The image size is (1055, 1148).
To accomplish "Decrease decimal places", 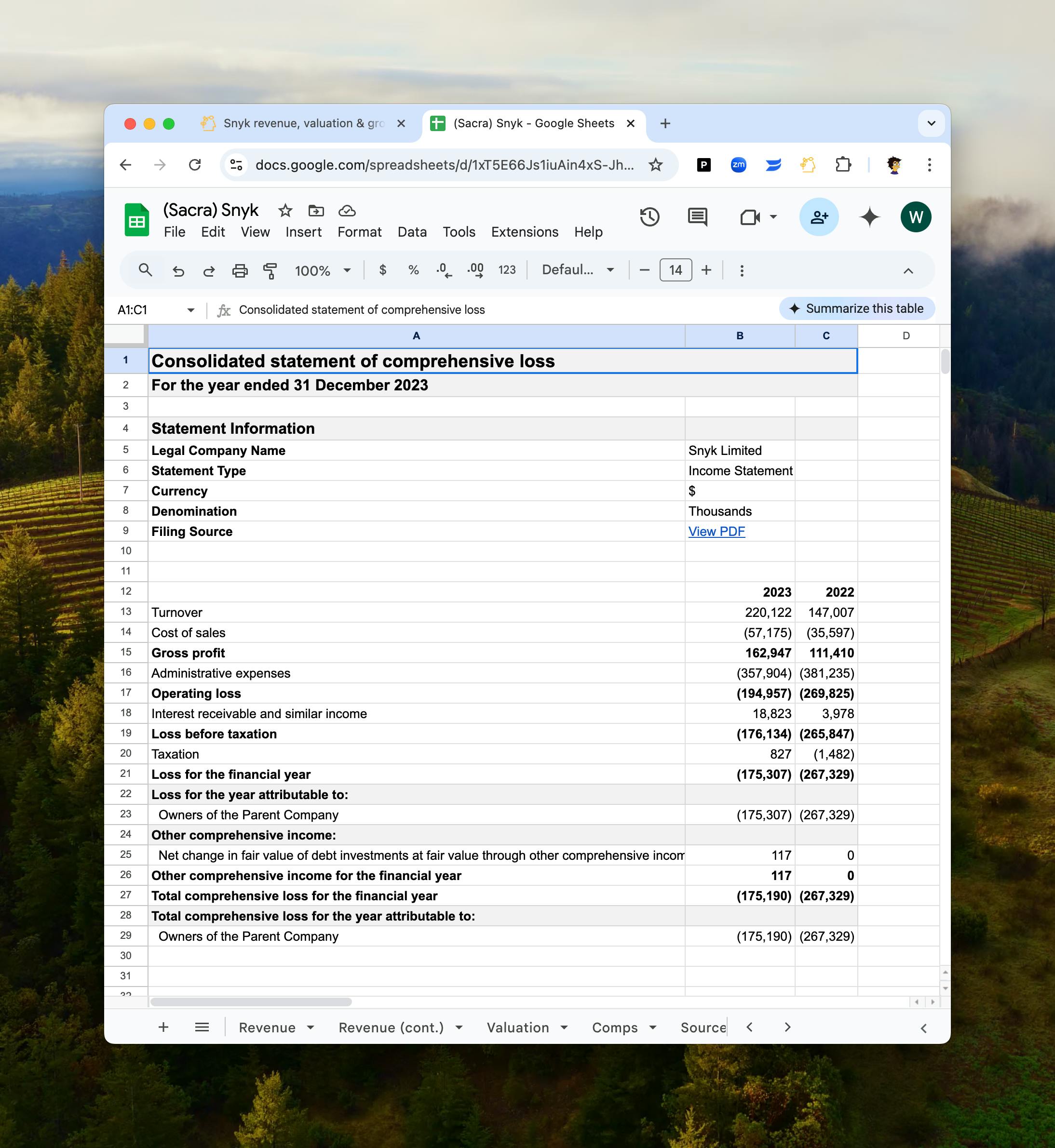I will (x=444, y=270).
